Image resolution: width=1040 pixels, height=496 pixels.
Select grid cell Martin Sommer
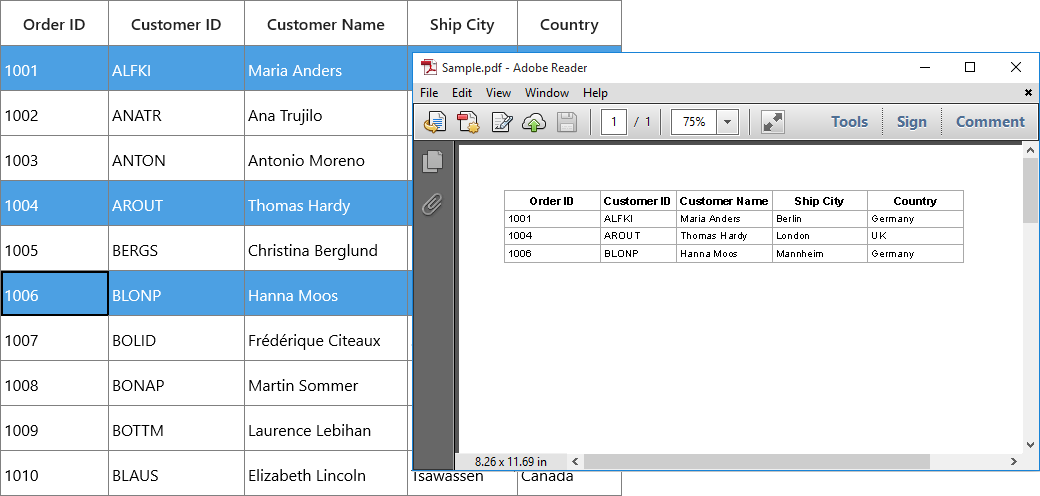pyautogui.click(x=326, y=384)
